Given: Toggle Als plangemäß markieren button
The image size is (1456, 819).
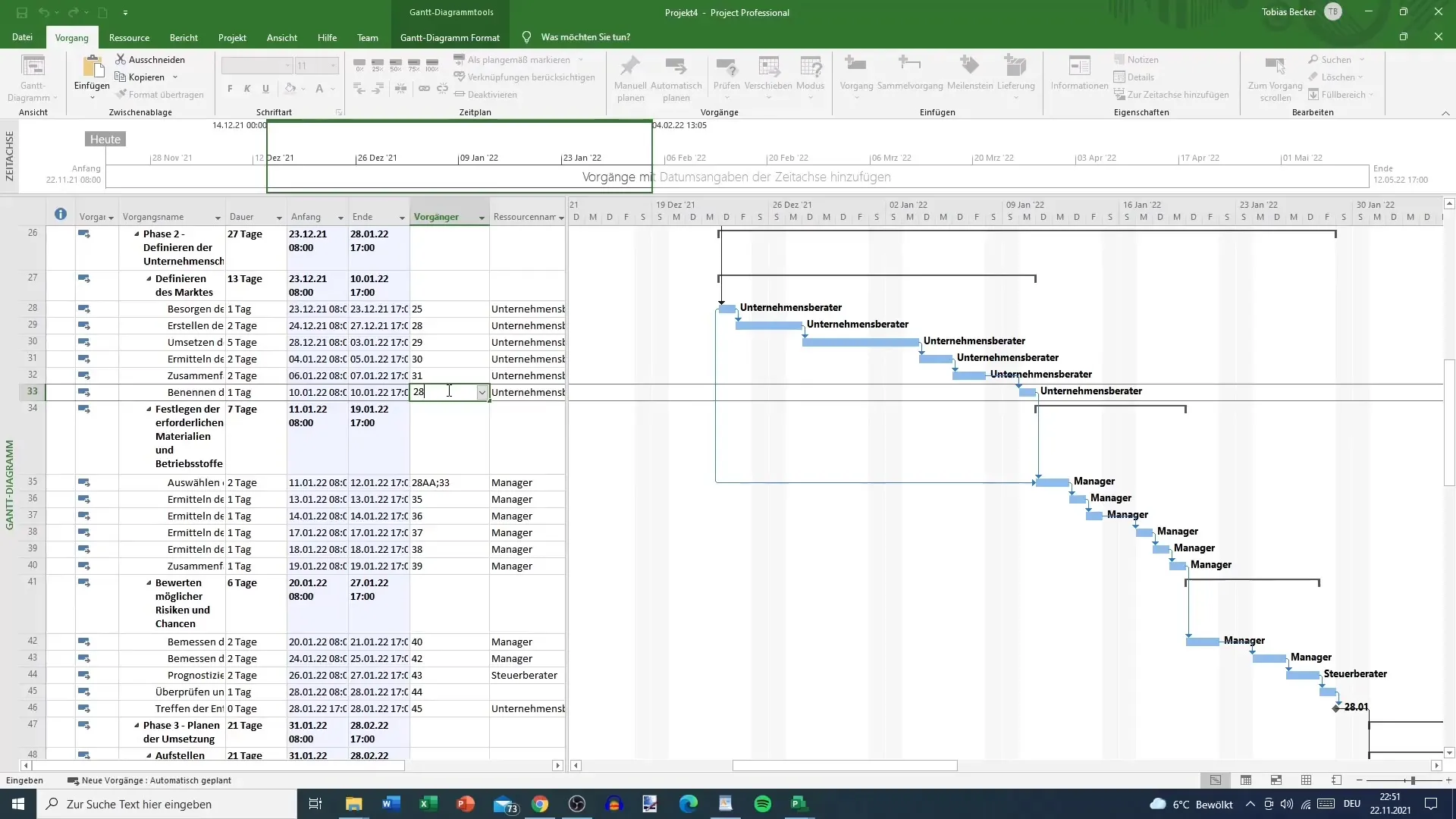Looking at the screenshot, I should point(510,59).
